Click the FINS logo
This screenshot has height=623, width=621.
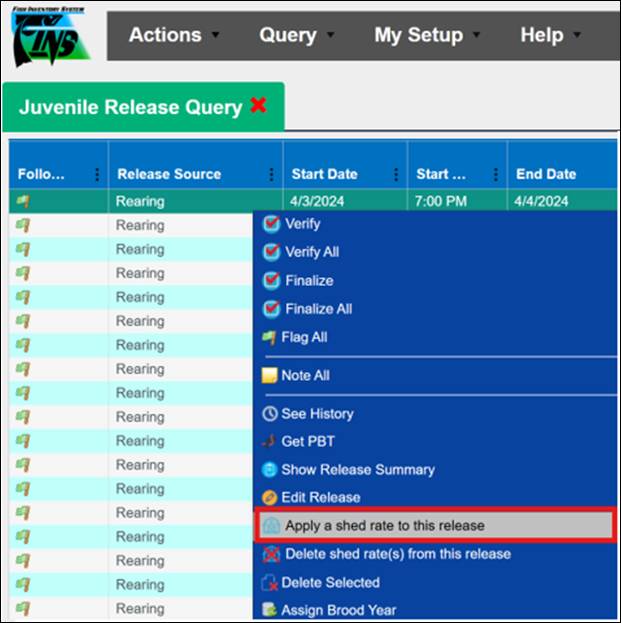click(x=50, y=37)
